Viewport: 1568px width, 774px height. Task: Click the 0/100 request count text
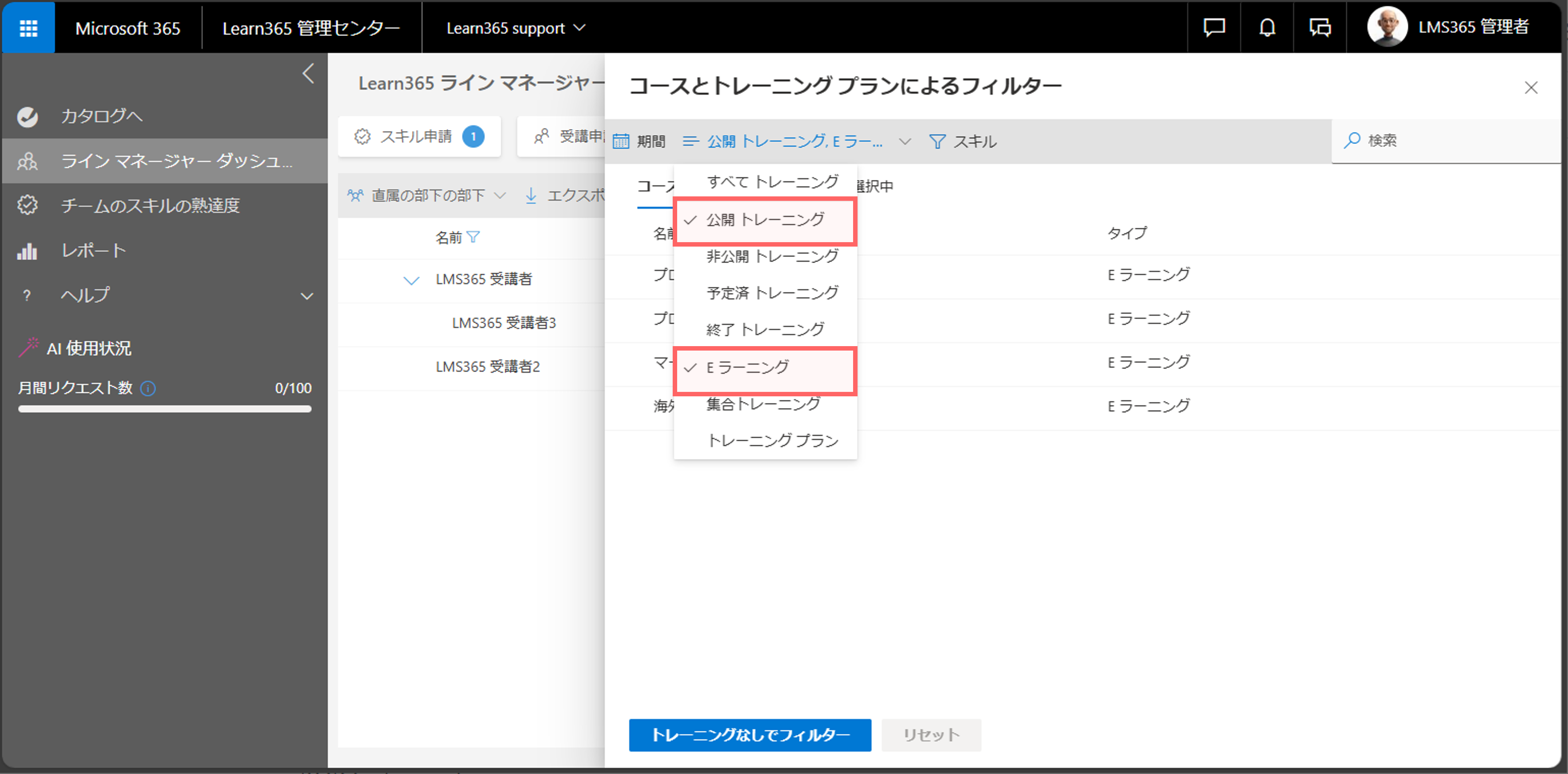[x=293, y=388]
